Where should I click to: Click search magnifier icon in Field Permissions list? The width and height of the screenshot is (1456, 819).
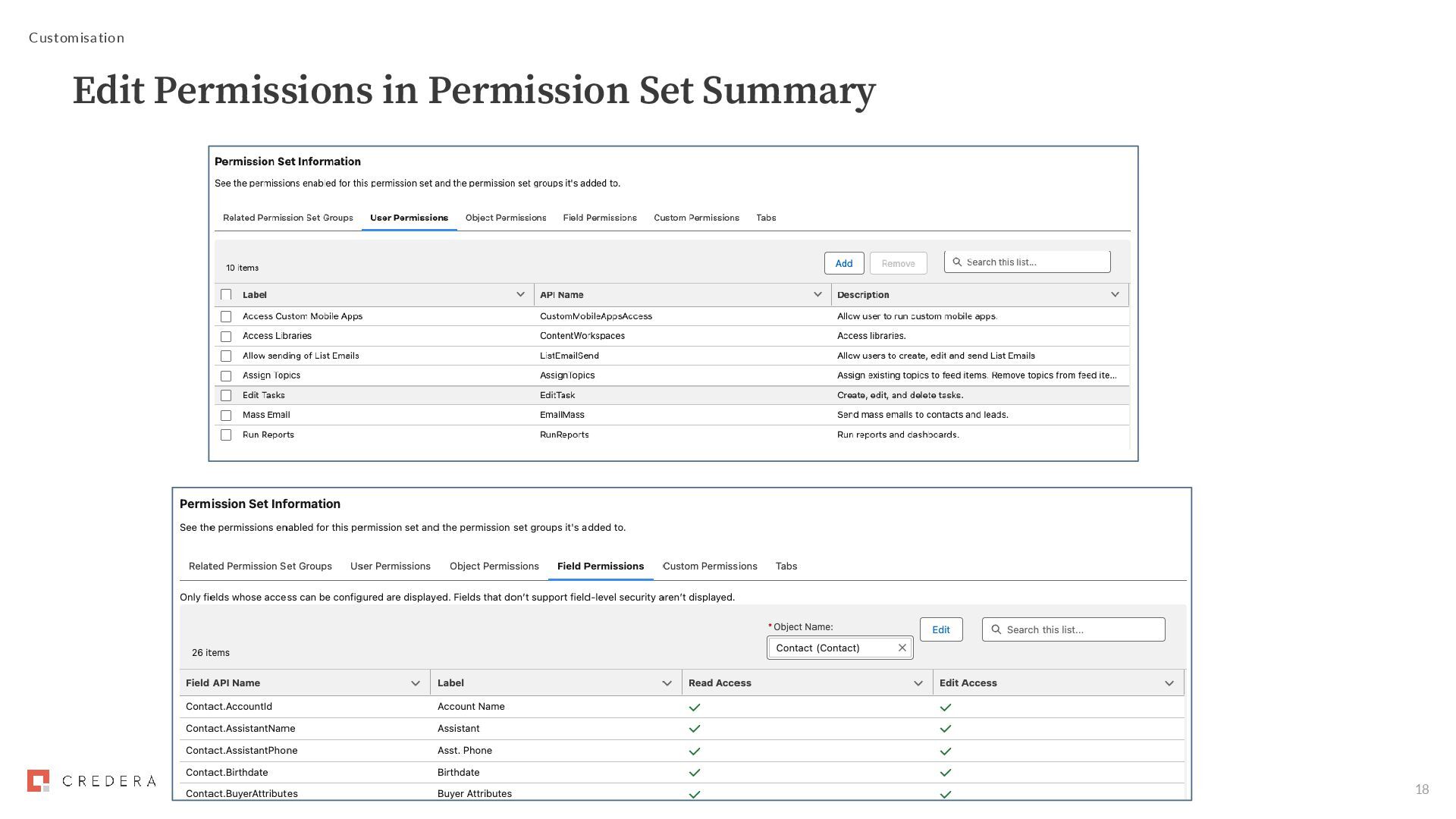(996, 629)
